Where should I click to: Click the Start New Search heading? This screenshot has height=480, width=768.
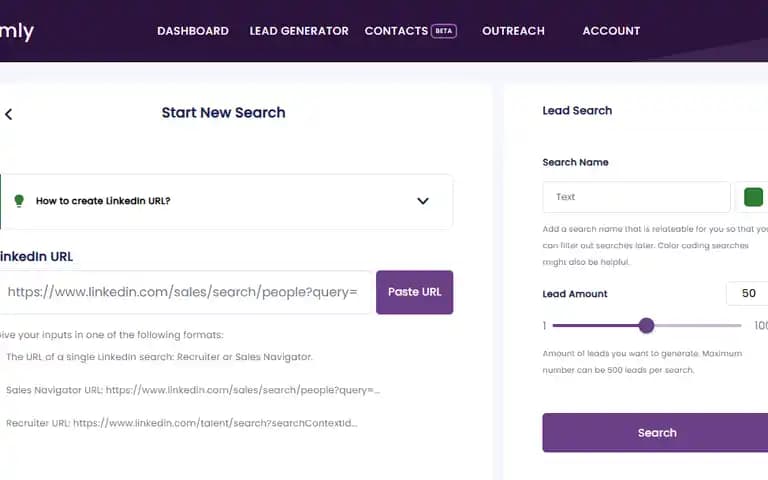[x=223, y=113]
